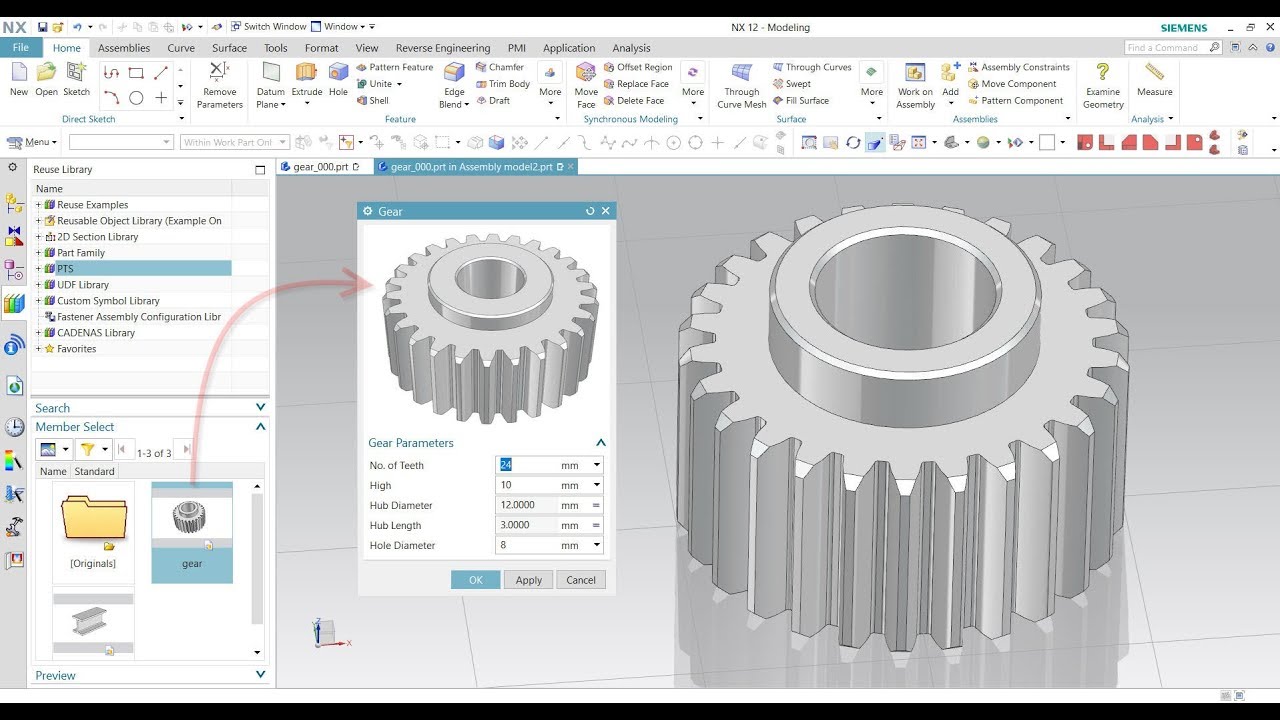This screenshot has height=720, width=1280.
Task: Select the gear thumbnail in Member Select
Action: [191, 520]
